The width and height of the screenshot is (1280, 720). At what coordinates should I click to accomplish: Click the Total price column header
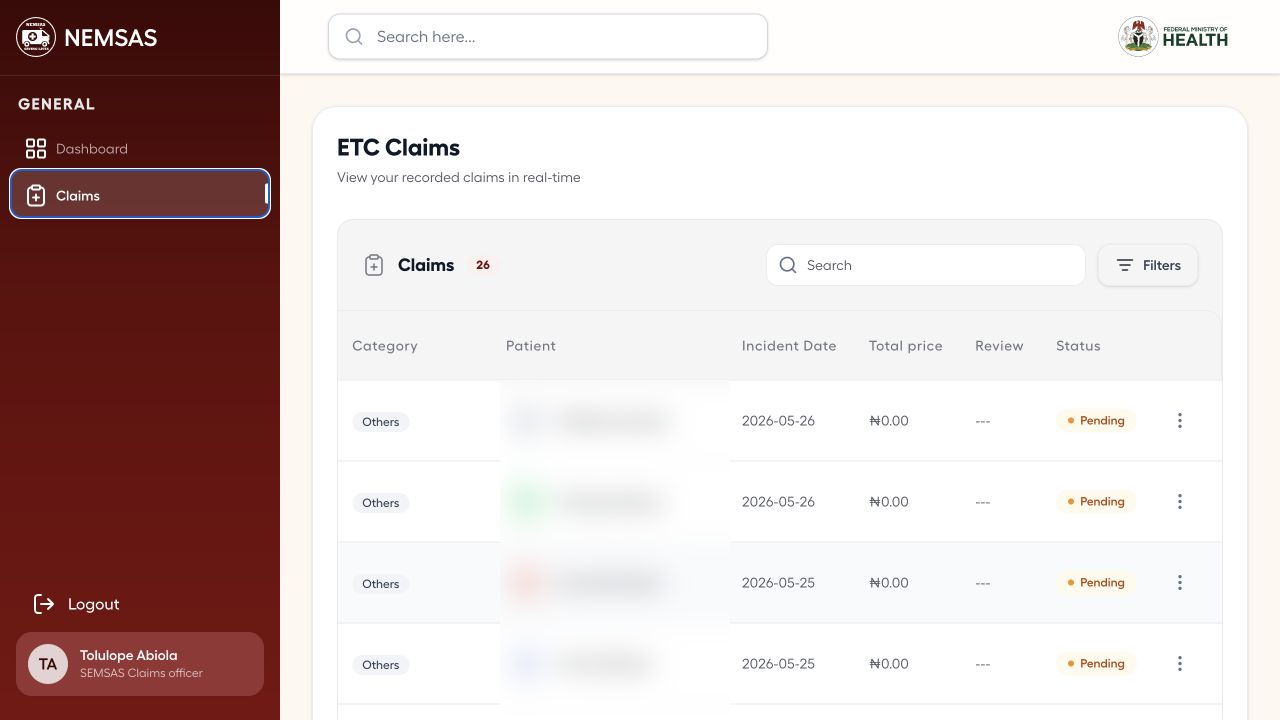pyautogui.click(x=906, y=346)
